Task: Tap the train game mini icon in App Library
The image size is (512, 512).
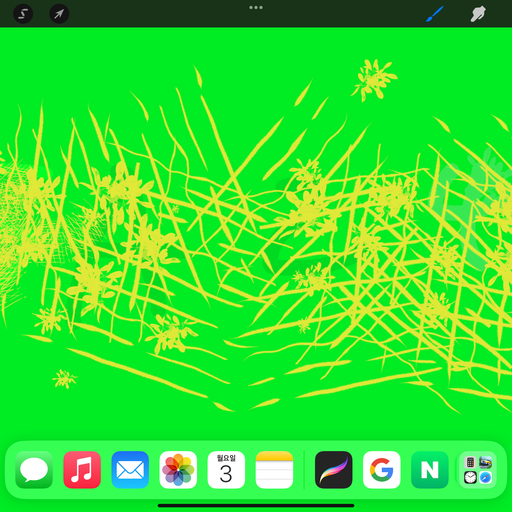Action: click(x=486, y=462)
